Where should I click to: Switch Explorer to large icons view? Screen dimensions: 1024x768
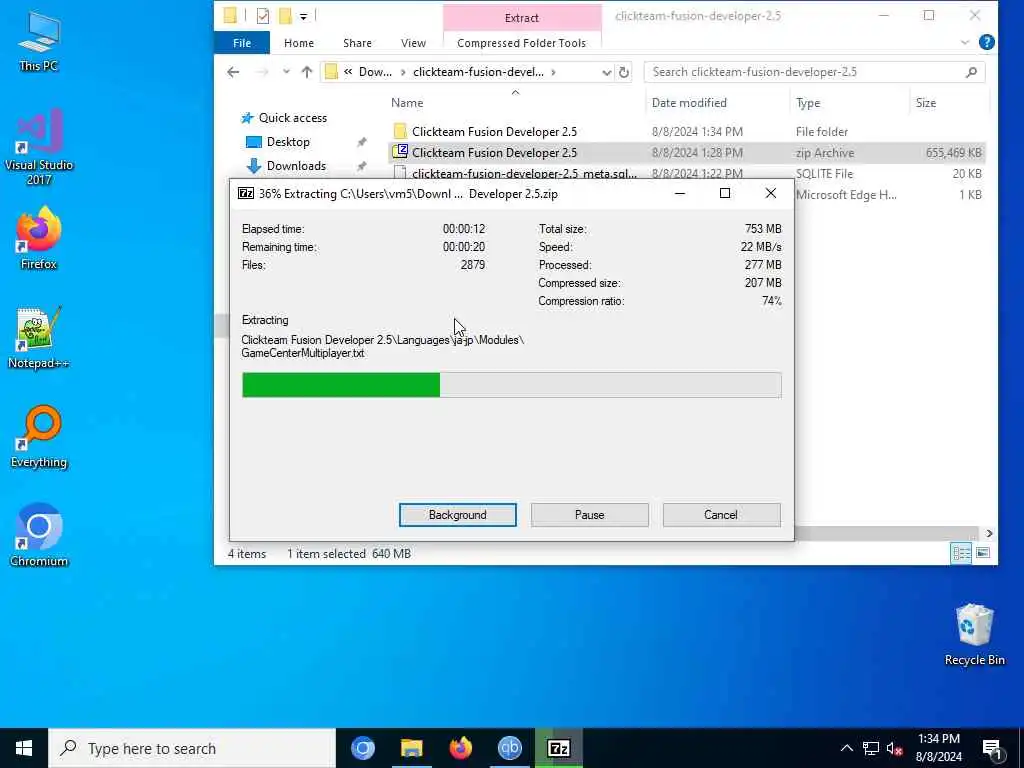pyautogui.click(x=982, y=553)
